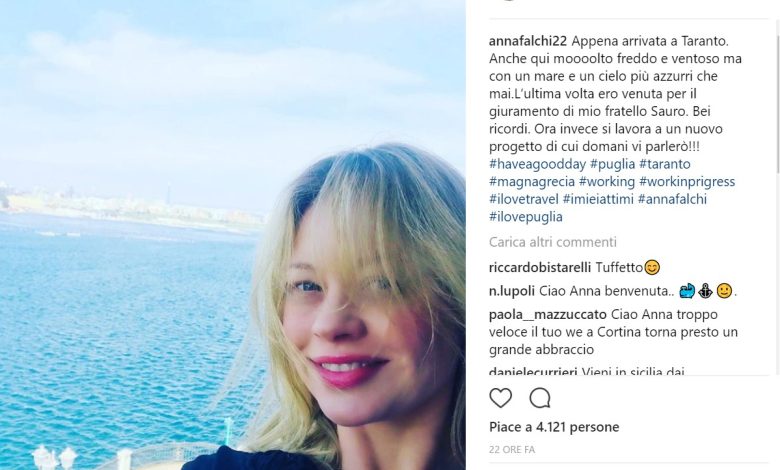Open the #workinprigress hashtag
This screenshot has width=780, height=470.
(687, 182)
